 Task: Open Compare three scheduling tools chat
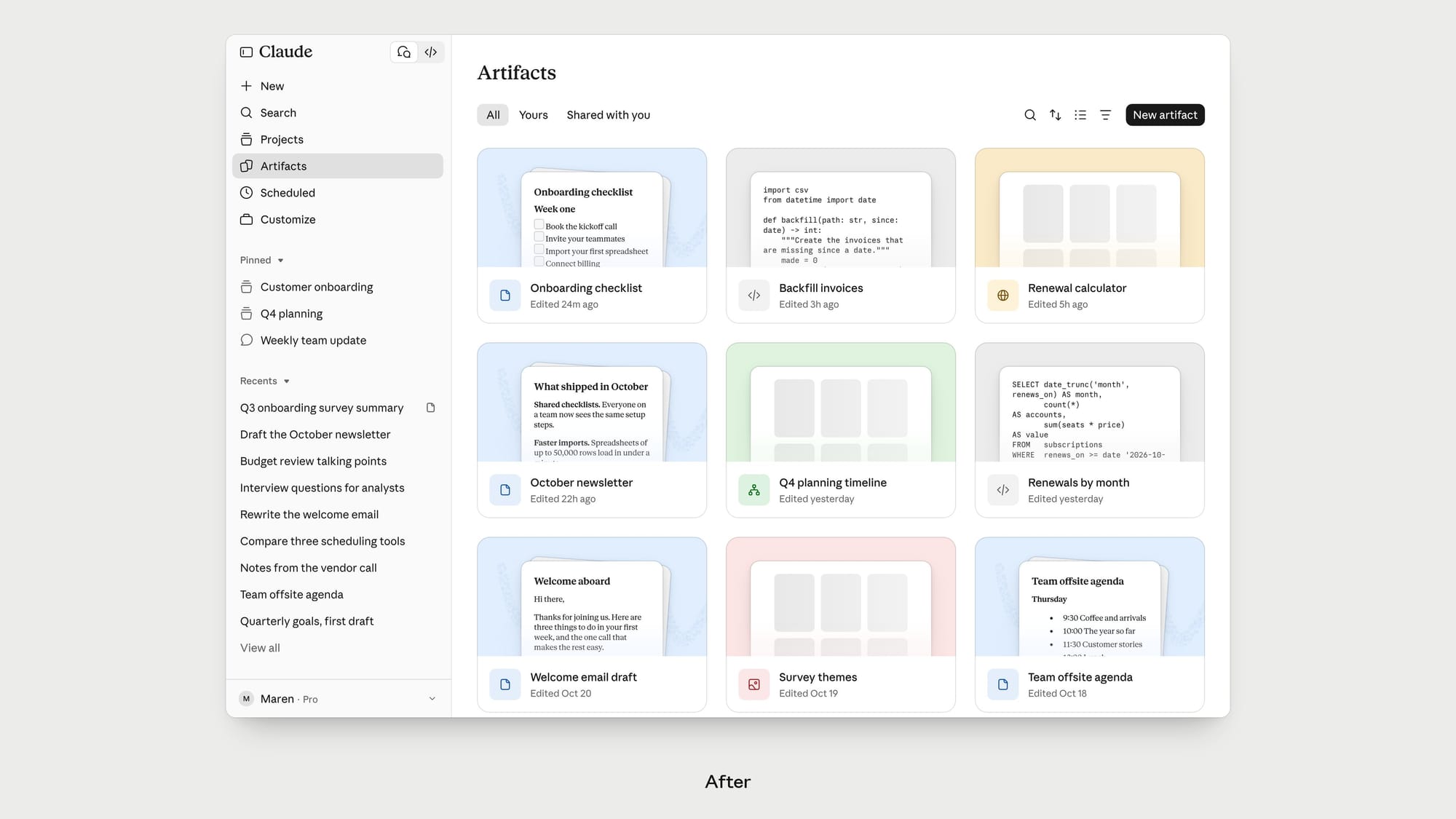338,541
